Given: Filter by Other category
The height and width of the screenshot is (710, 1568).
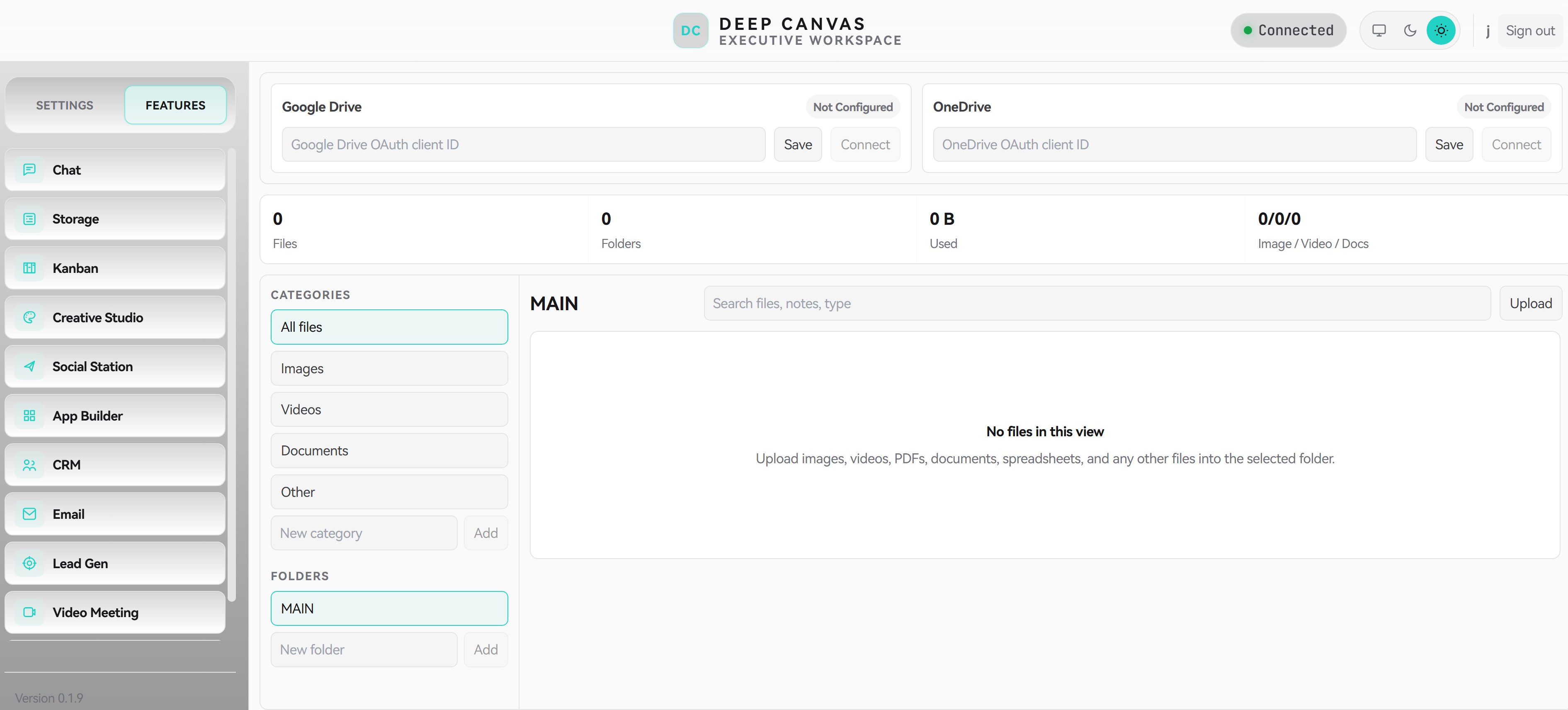Looking at the screenshot, I should click(389, 492).
